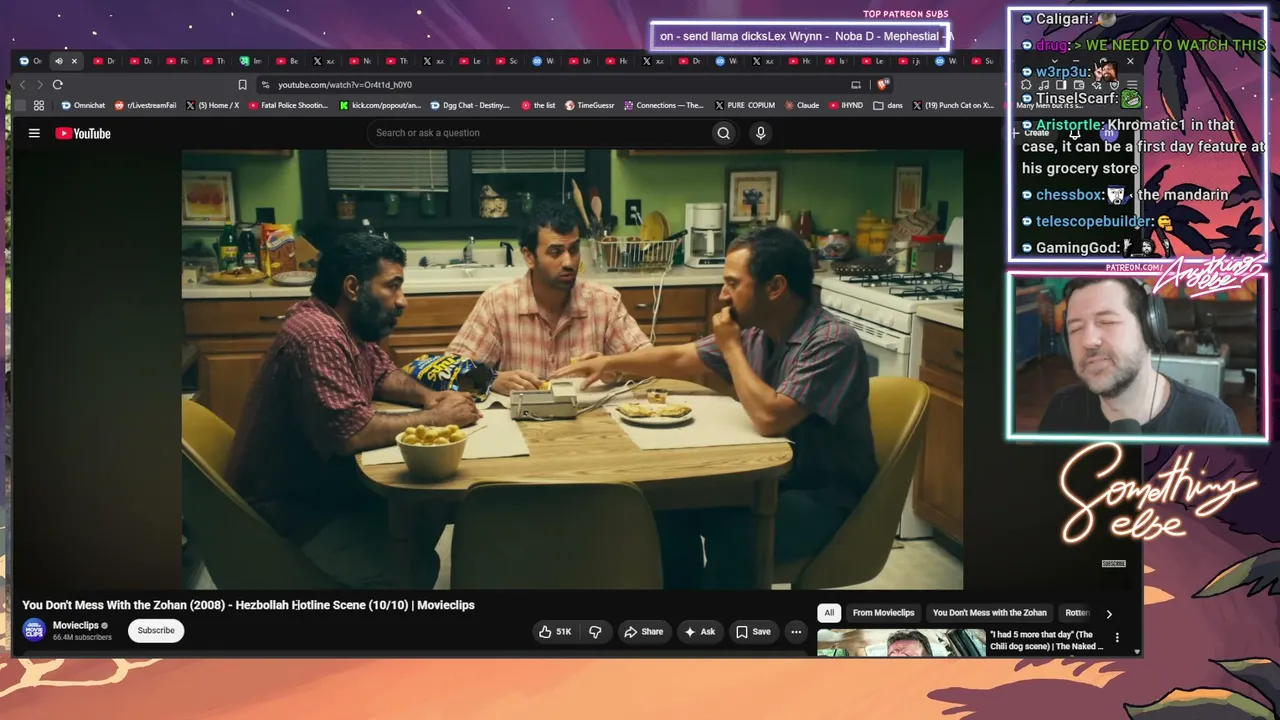Open the Dgg Chat - Destiny bookmark
Viewport: 1280px width, 720px height.
pyautogui.click(x=470, y=105)
